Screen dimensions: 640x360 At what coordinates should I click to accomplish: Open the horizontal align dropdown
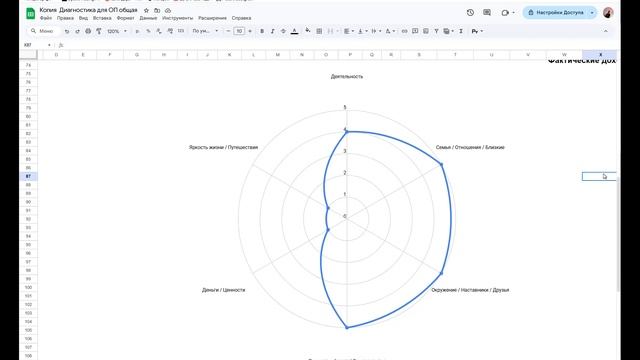(348, 31)
